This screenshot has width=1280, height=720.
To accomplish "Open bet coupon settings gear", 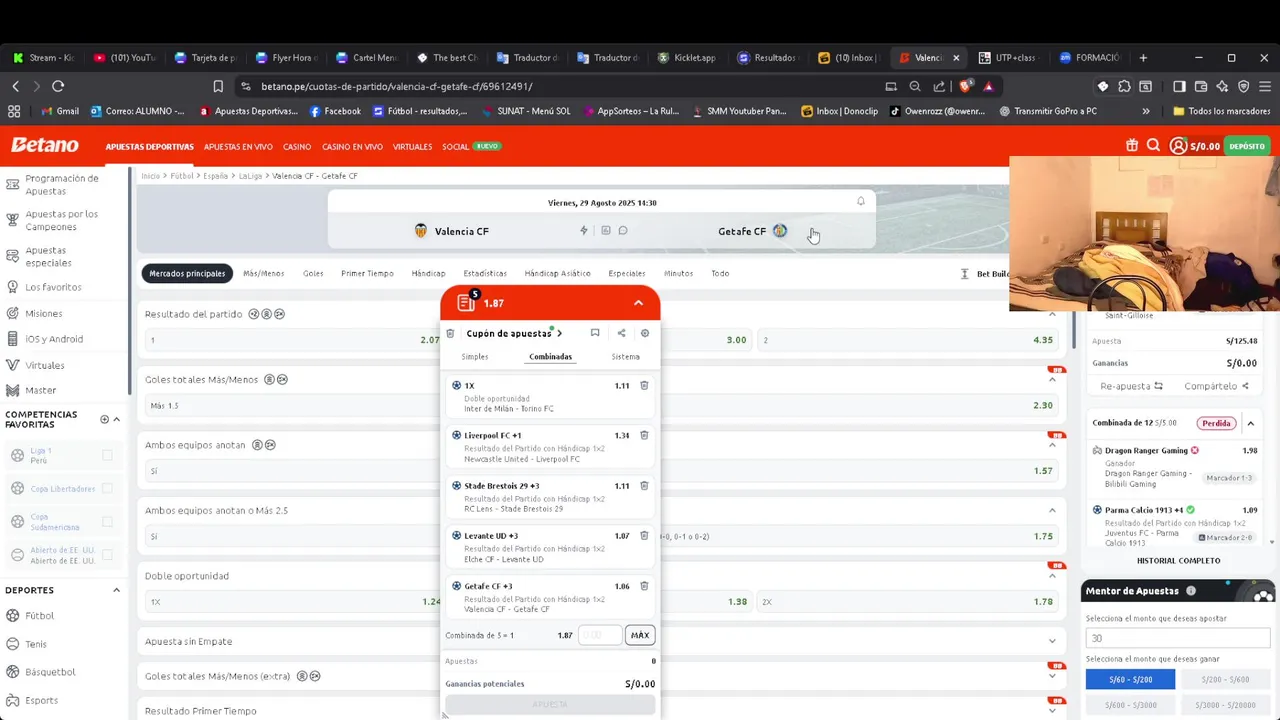I will click(645, 333).
